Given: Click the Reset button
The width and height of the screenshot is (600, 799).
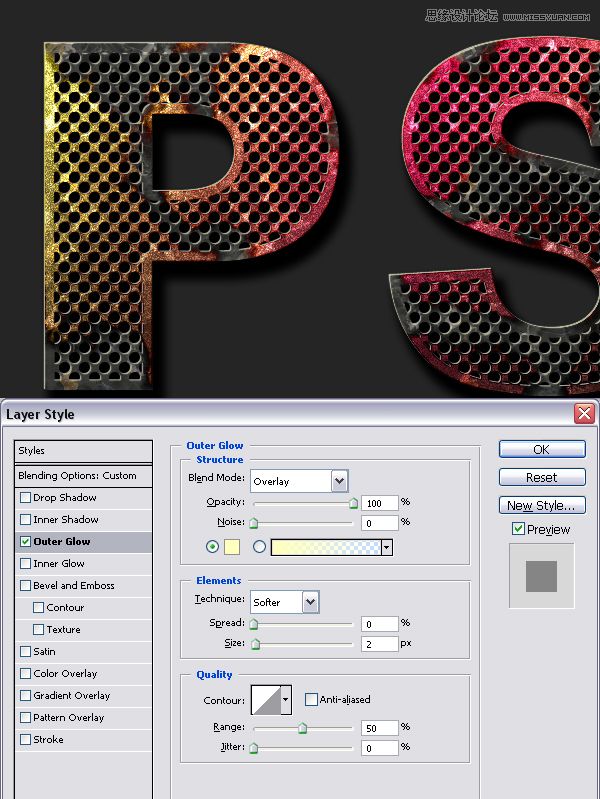Looking at the screenshot, I should (x=542, y=477).
